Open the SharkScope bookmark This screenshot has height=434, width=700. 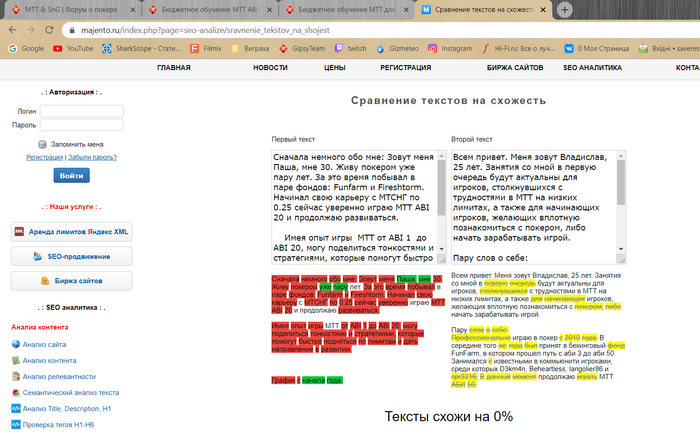(x=142, y=48)
